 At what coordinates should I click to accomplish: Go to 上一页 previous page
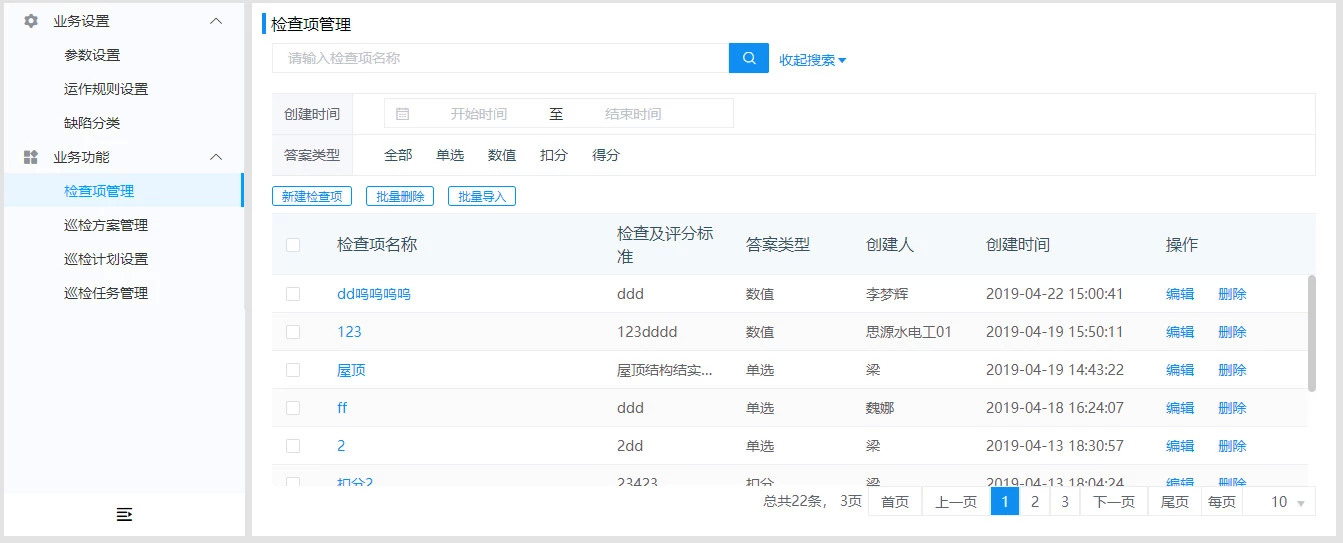[x=956, y=502]
